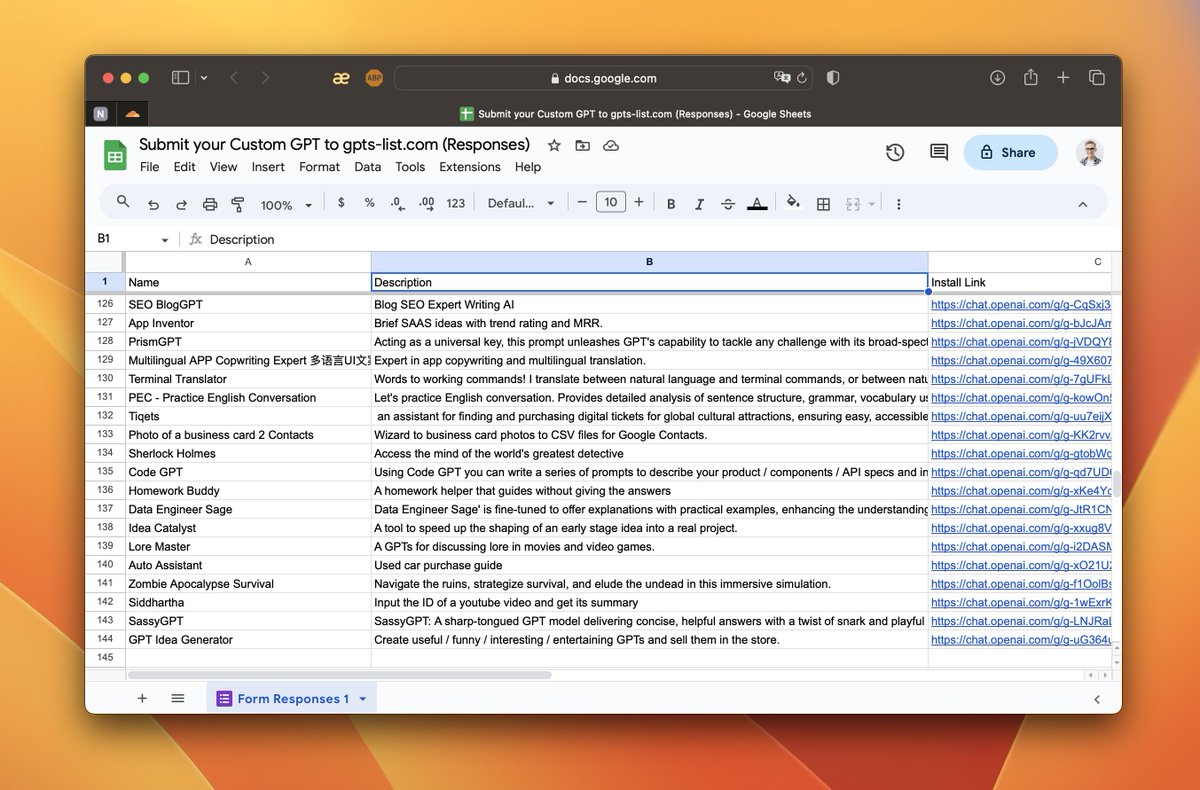
Task: Show the Safari sidebar
Action: (x=181, y=77)
